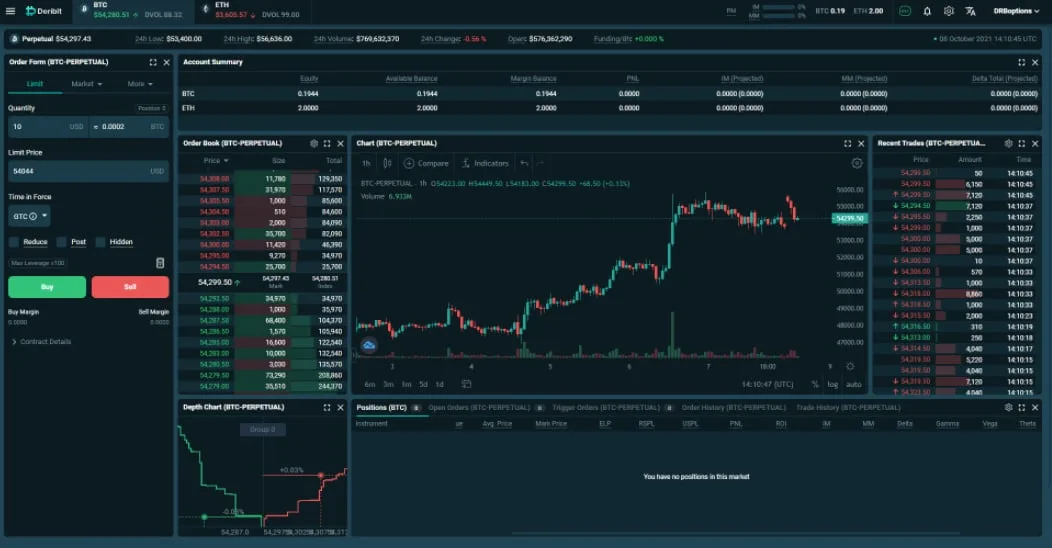Select the ETH instrument tab in header
1052x548 pixels.
pyautogui.click(x=251, y=10)
